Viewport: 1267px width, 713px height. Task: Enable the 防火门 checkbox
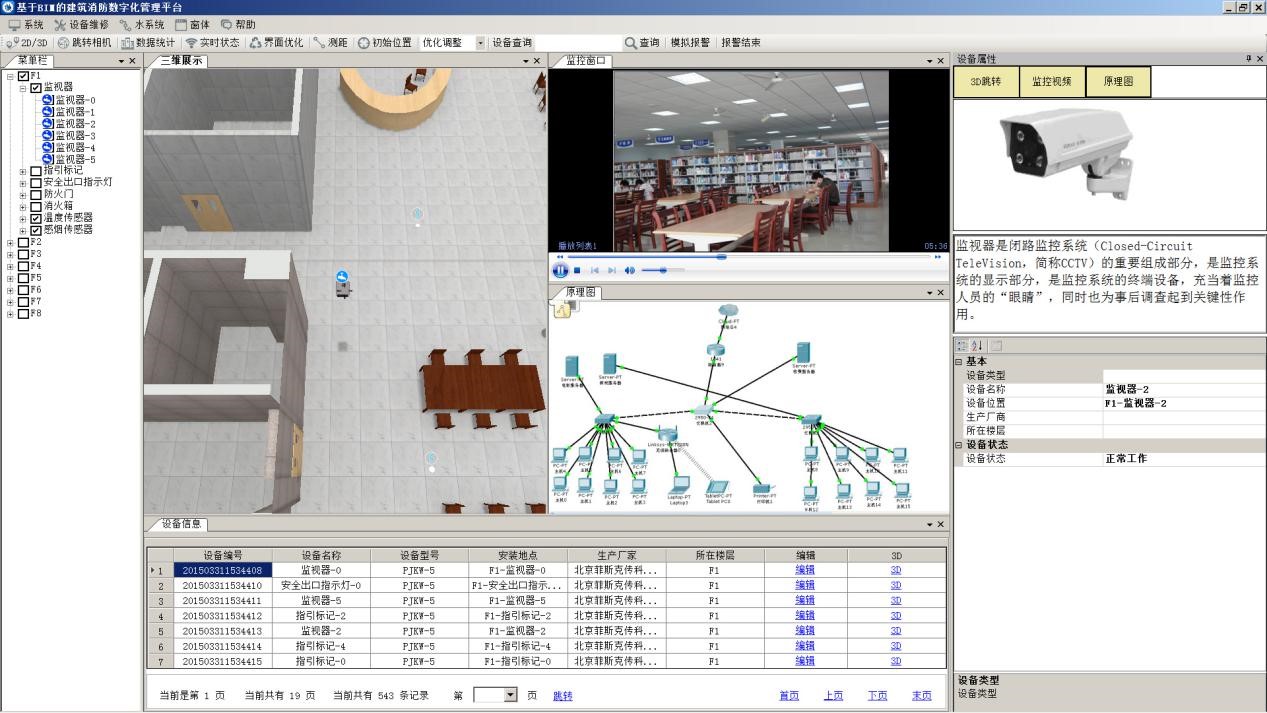(x=36, y=194)
